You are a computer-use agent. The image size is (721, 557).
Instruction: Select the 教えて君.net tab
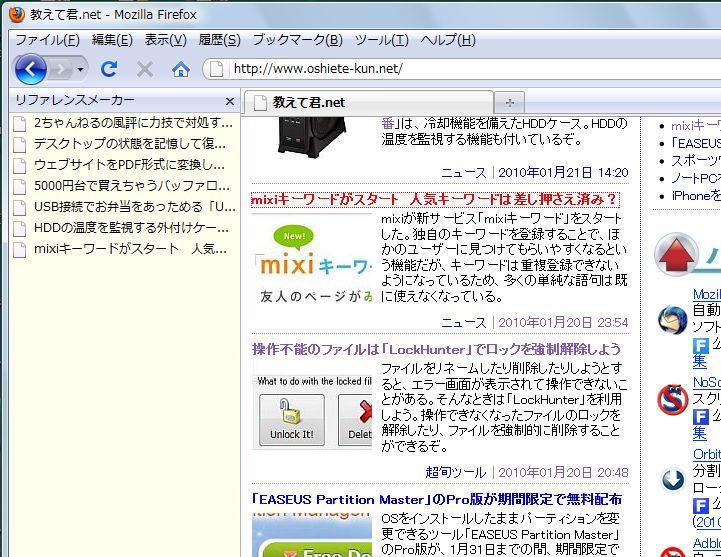click(x=369, y=102)
